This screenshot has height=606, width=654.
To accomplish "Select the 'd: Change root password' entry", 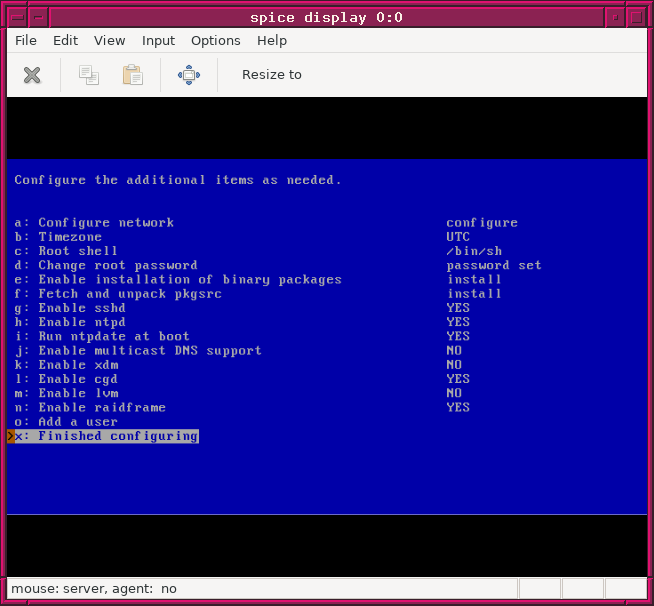I will point(106,266).
